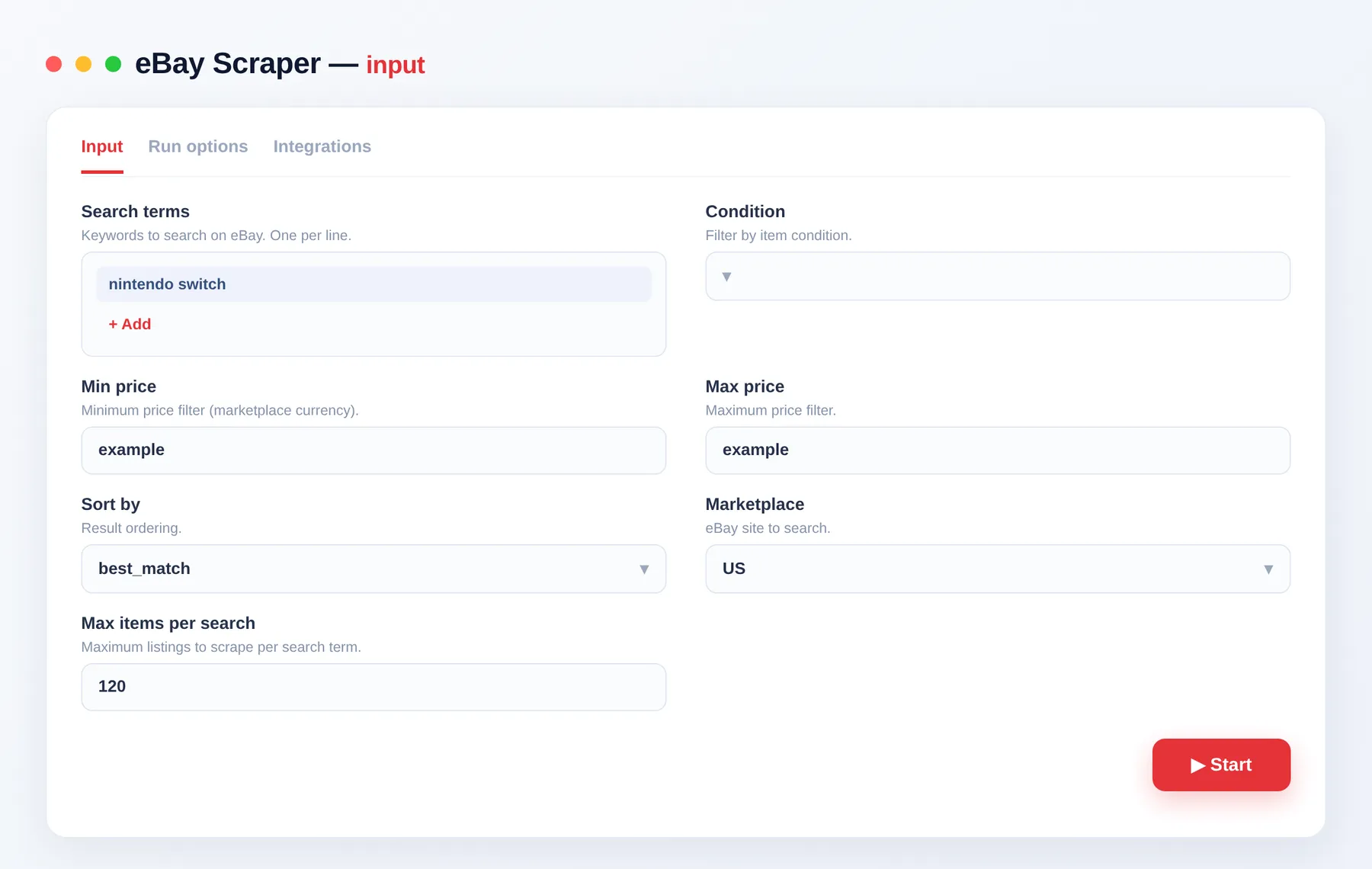This screenshot has height=869, width=1372.
Task: Click the Max price label
Action: coord(745,386)
